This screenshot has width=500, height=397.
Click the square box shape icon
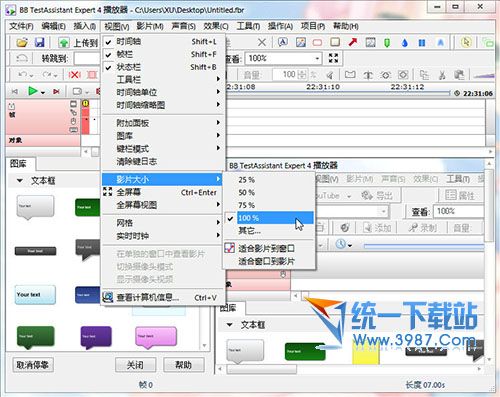click(x=335, y=42)
